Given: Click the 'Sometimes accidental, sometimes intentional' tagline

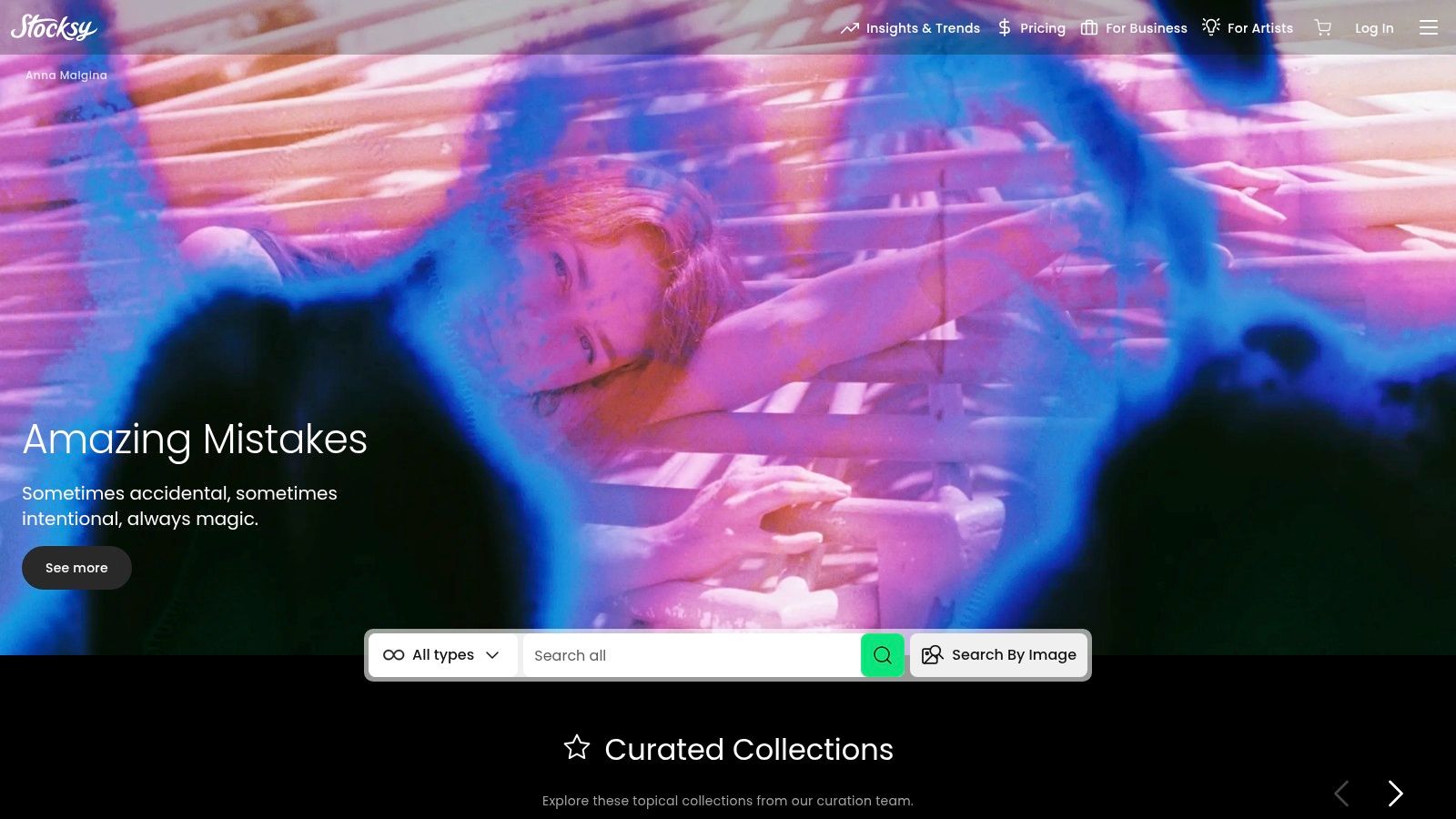Looking at the screenshot, I should pyautogui.click(x=179, y=506).
